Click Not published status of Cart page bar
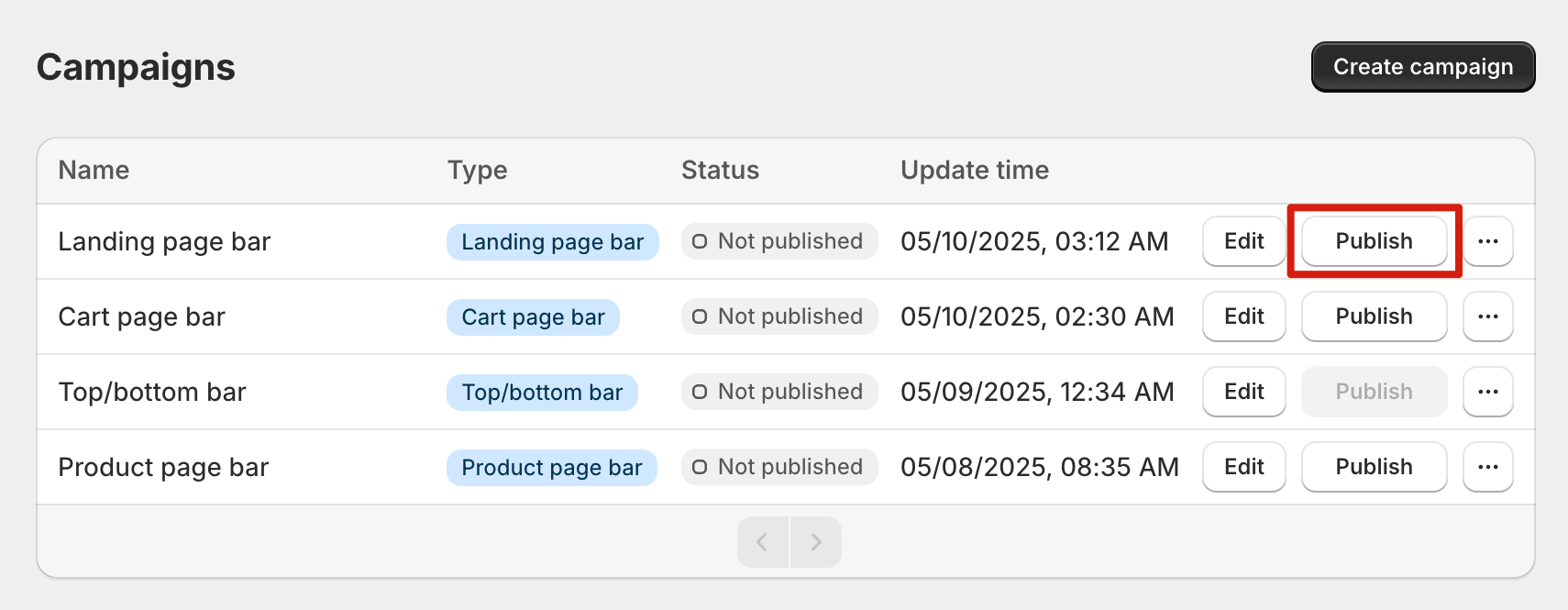The width and height of the screenshot is (1568, 610). [779, 316]
